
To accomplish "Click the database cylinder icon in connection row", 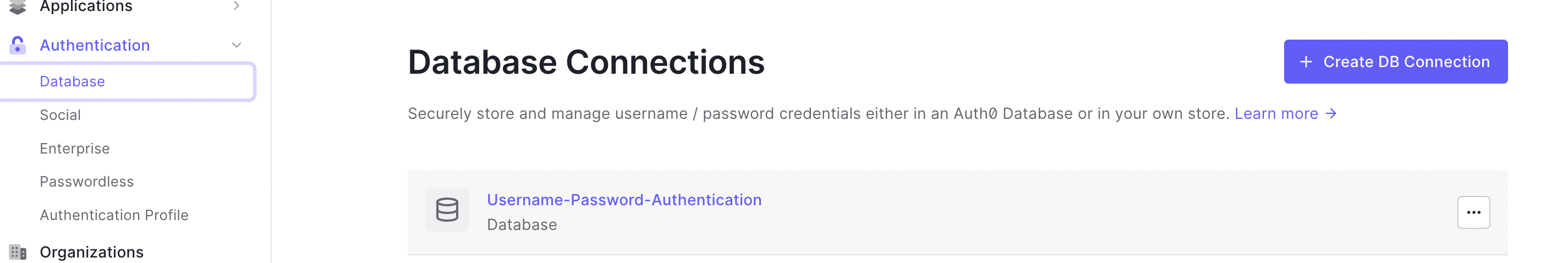I will click(447, 210).
